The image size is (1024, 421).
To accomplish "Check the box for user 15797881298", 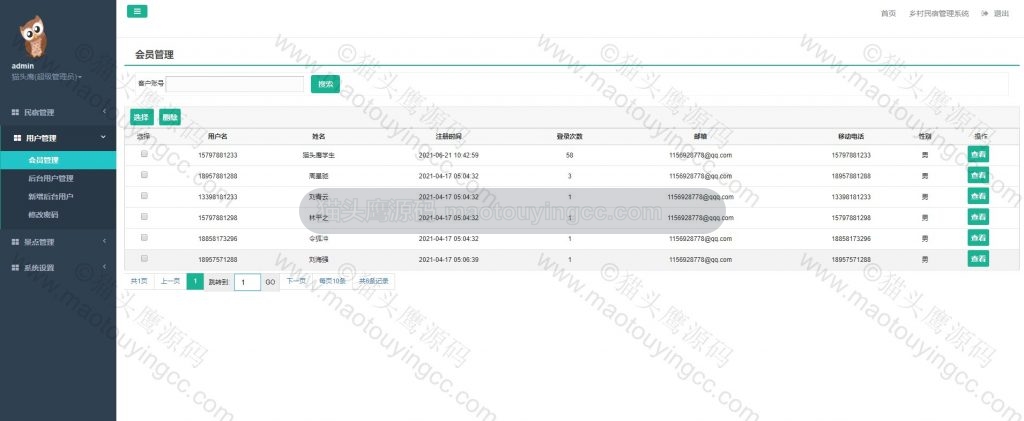I will coord(144,217).
